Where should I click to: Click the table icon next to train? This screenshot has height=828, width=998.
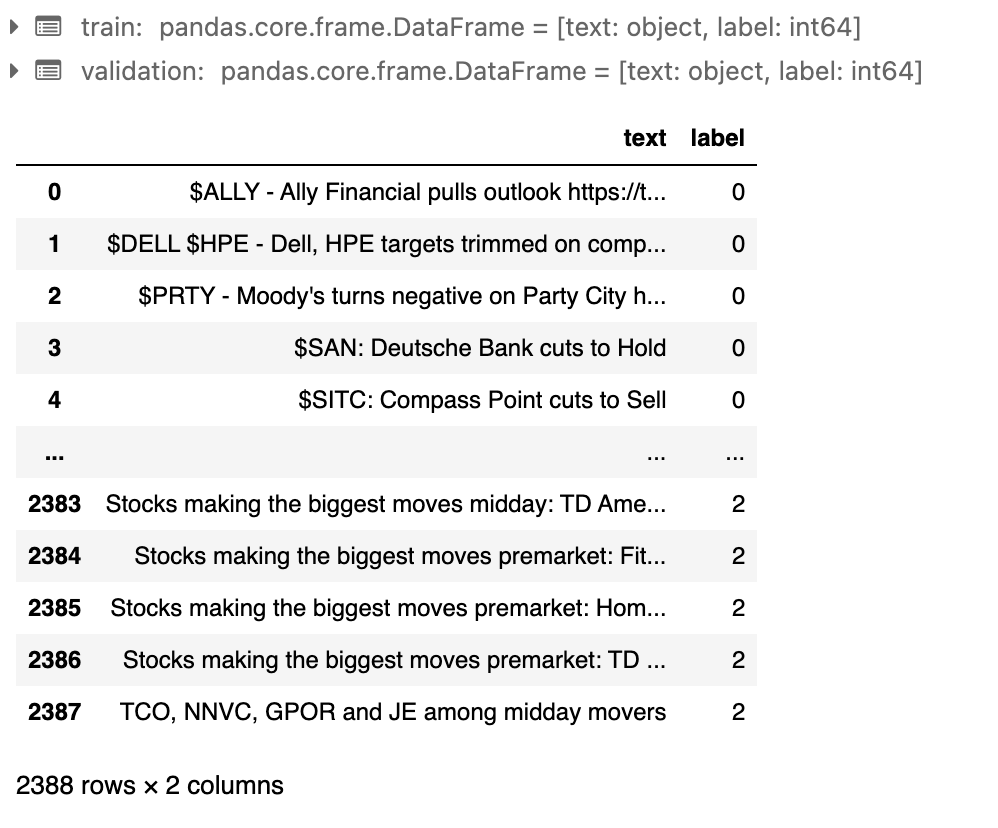pyautogui.click(x=47, y=28)
